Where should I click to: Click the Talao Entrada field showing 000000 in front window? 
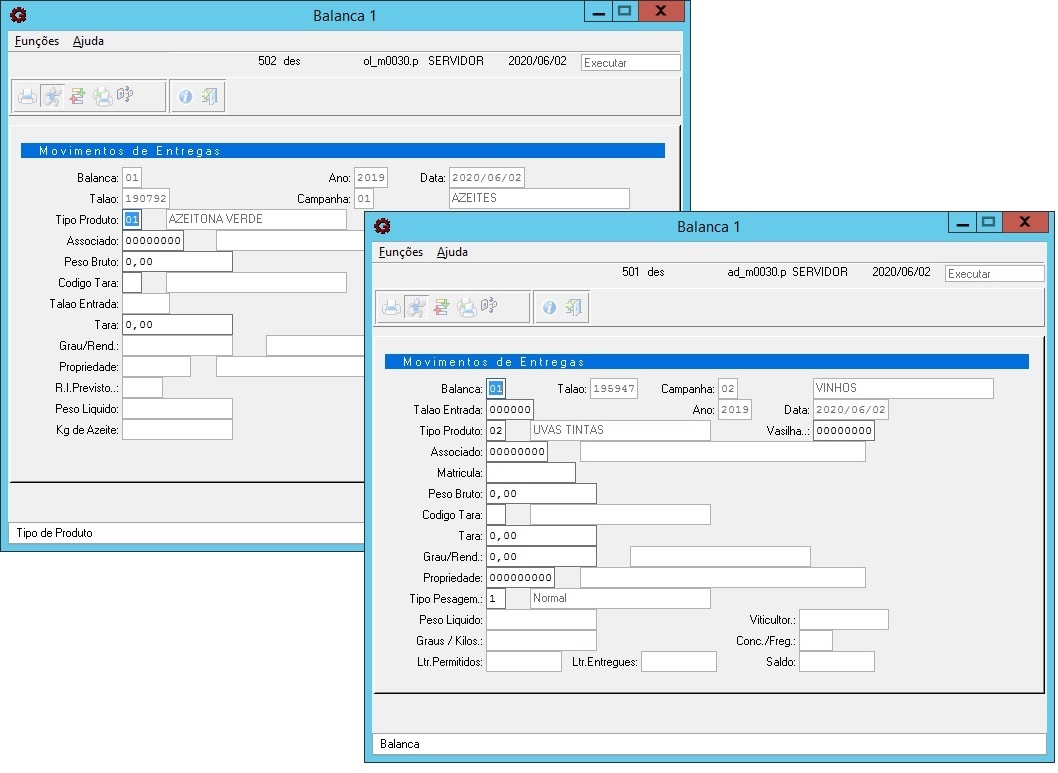(510, 409)
